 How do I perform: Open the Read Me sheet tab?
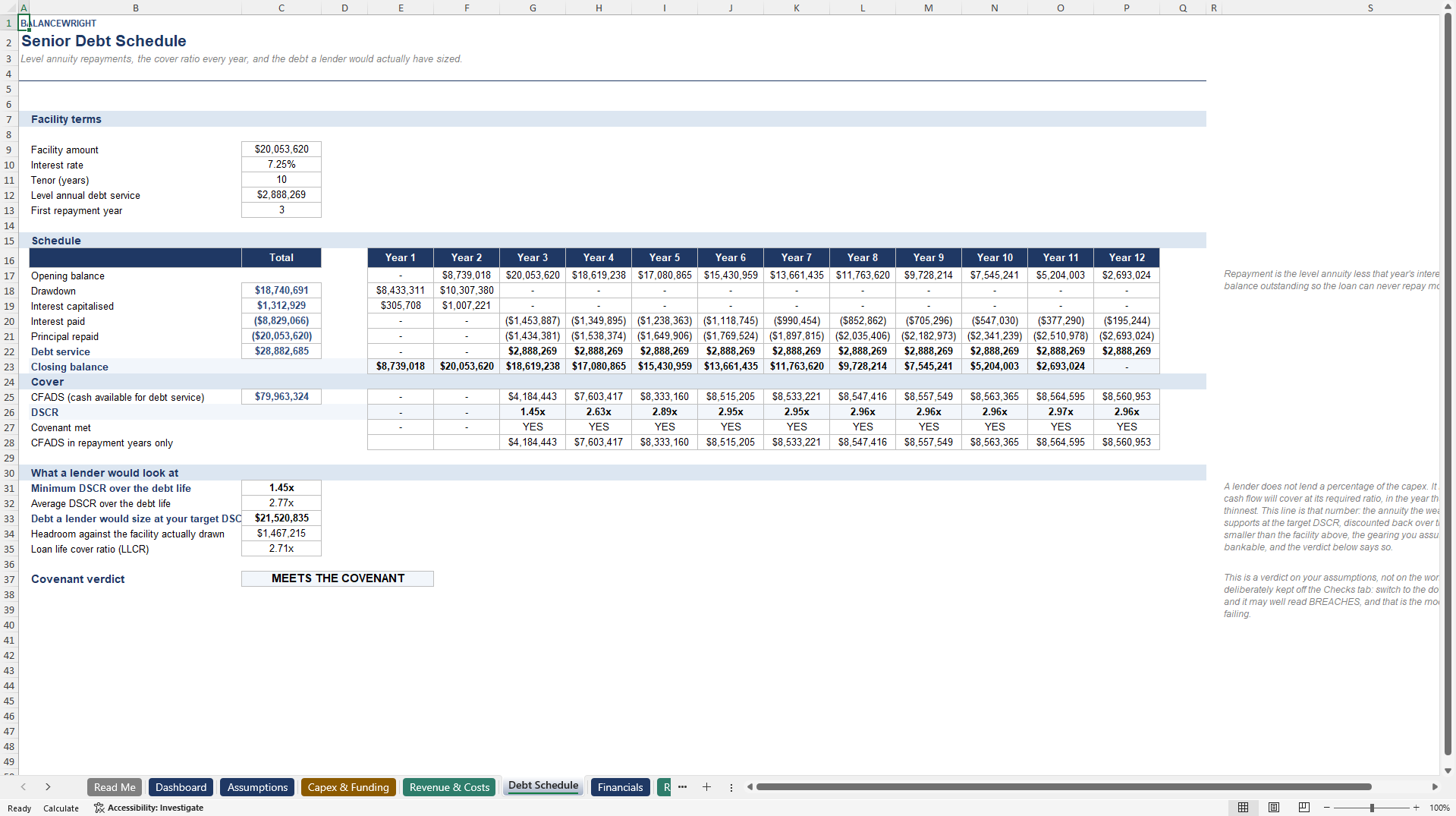coord(115,787)
